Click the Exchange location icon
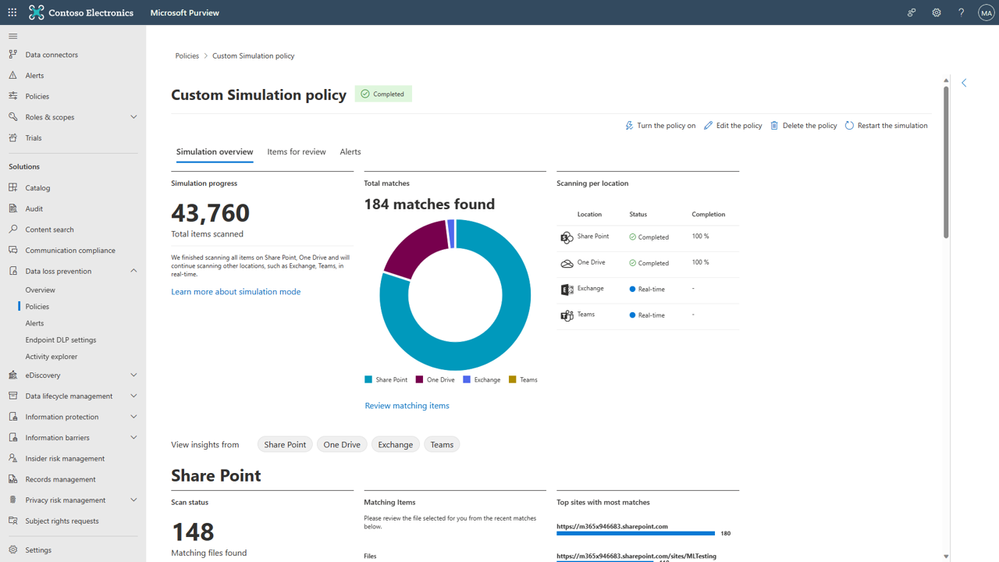This screenshot has height=562, width=999. click(x=566, y=289)
